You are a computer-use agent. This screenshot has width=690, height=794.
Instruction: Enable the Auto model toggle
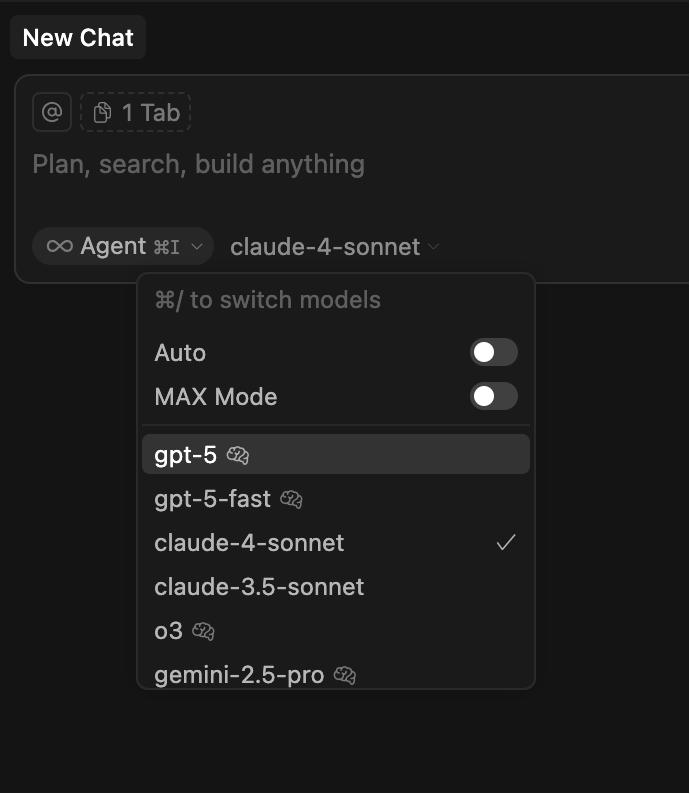click(x=493, y=352)
